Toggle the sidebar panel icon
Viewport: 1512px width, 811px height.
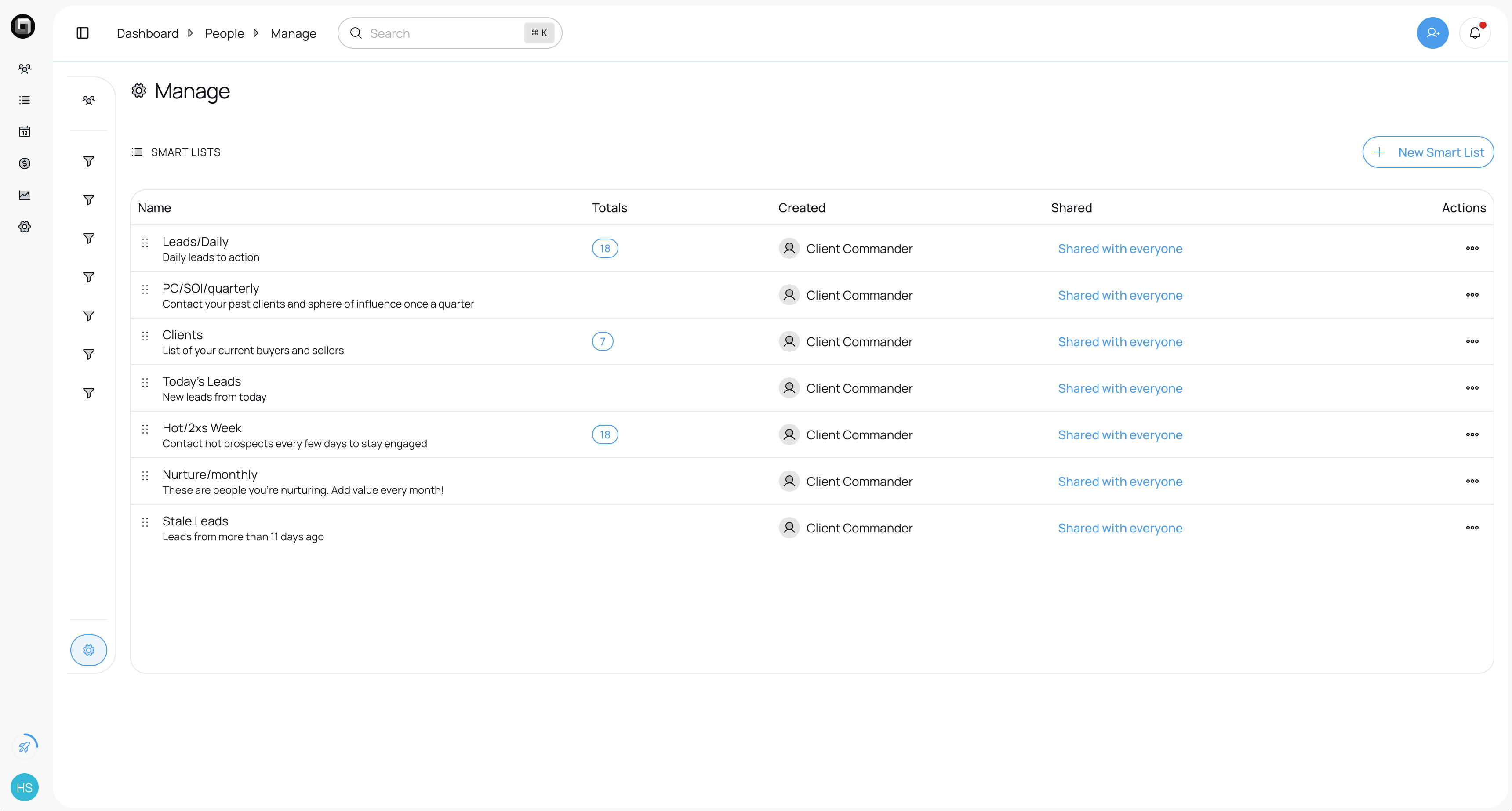coord(83,33)
